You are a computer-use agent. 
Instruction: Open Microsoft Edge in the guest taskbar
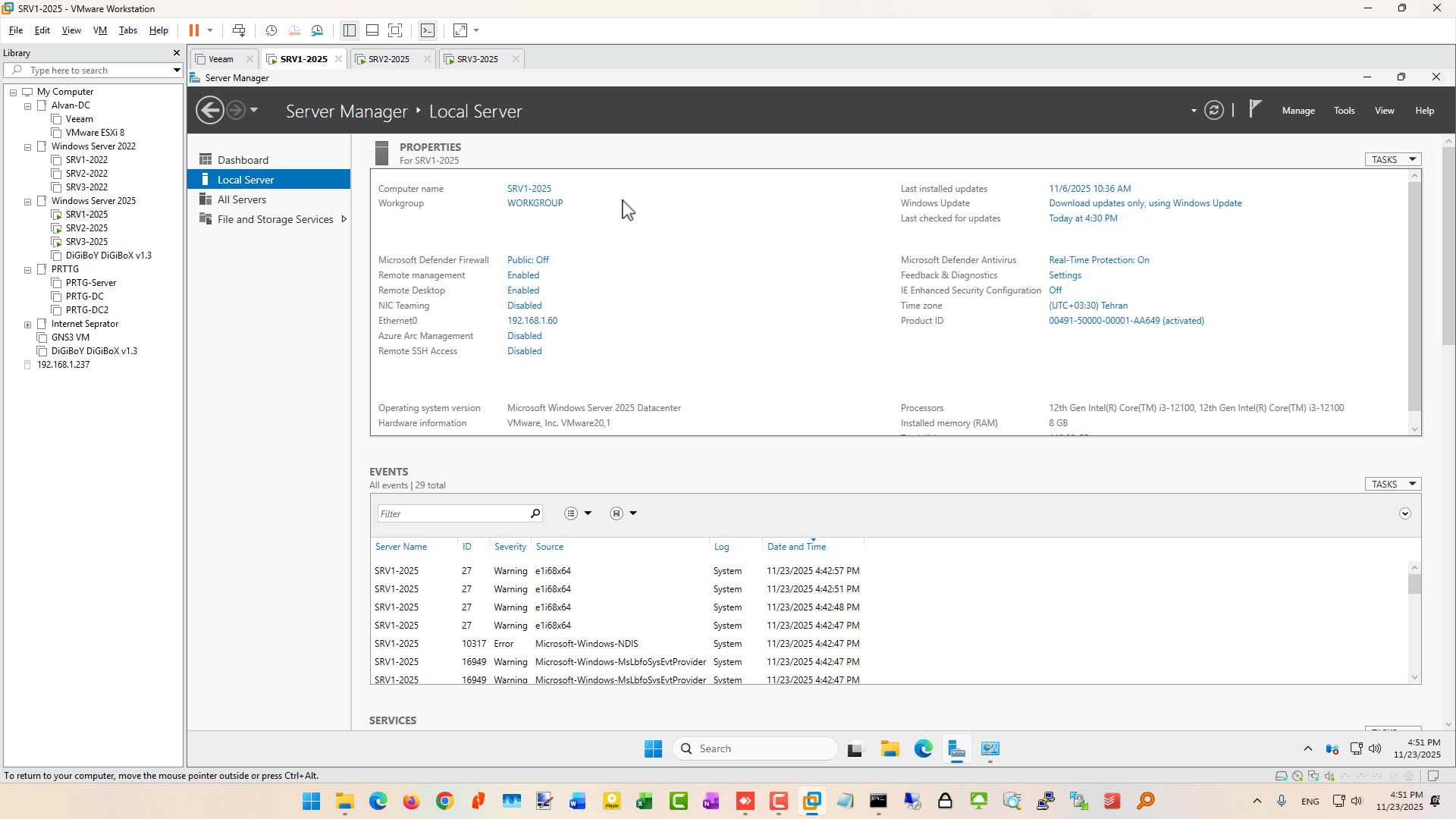tap(923, 749)
